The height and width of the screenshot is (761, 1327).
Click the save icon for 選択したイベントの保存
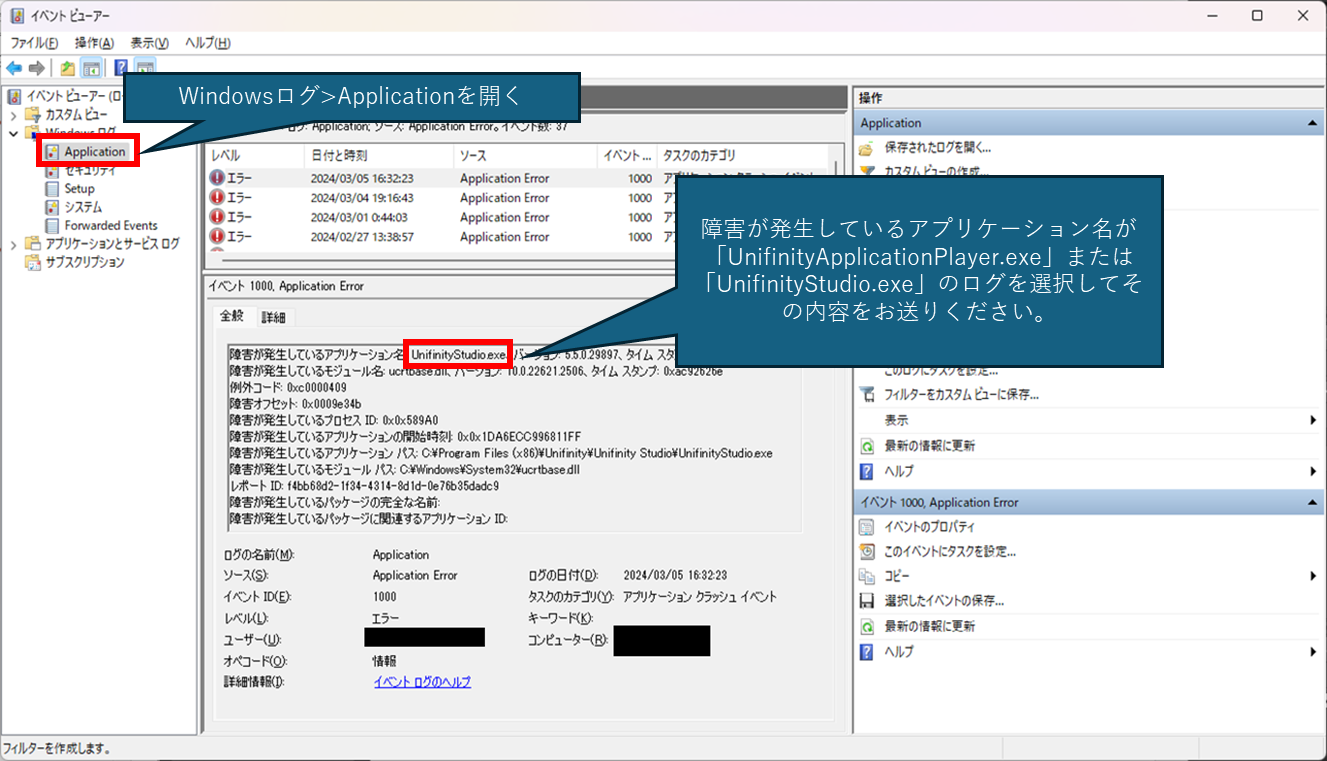[x=867, y=601]
